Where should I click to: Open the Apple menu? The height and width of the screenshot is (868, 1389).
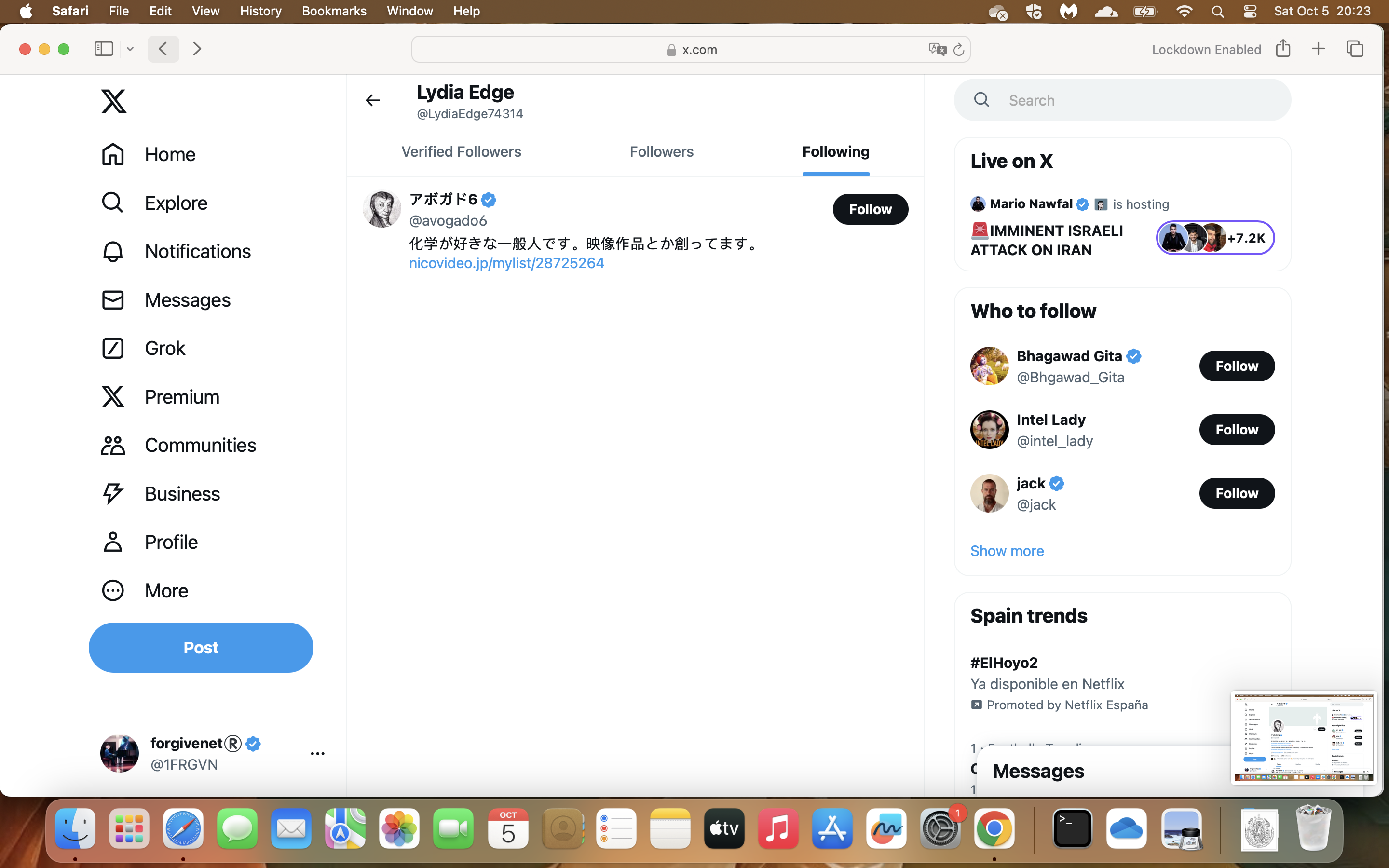point(26,11)
